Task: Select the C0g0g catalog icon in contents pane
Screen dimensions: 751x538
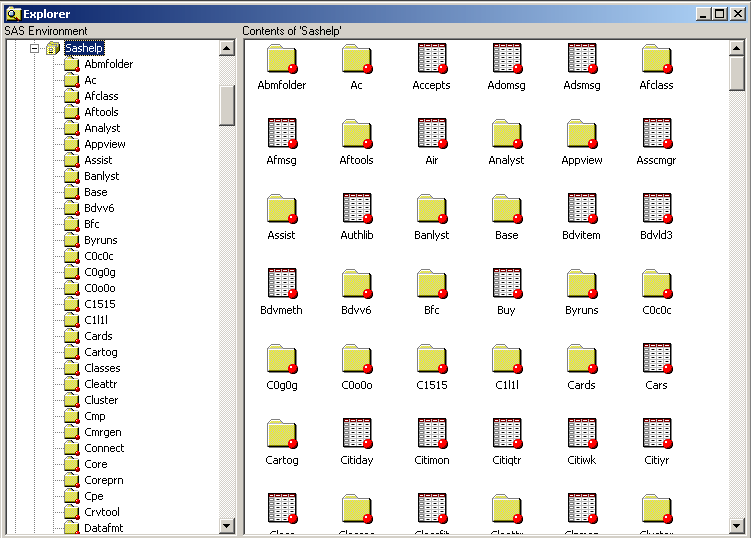Action: [x=282, y=358]
